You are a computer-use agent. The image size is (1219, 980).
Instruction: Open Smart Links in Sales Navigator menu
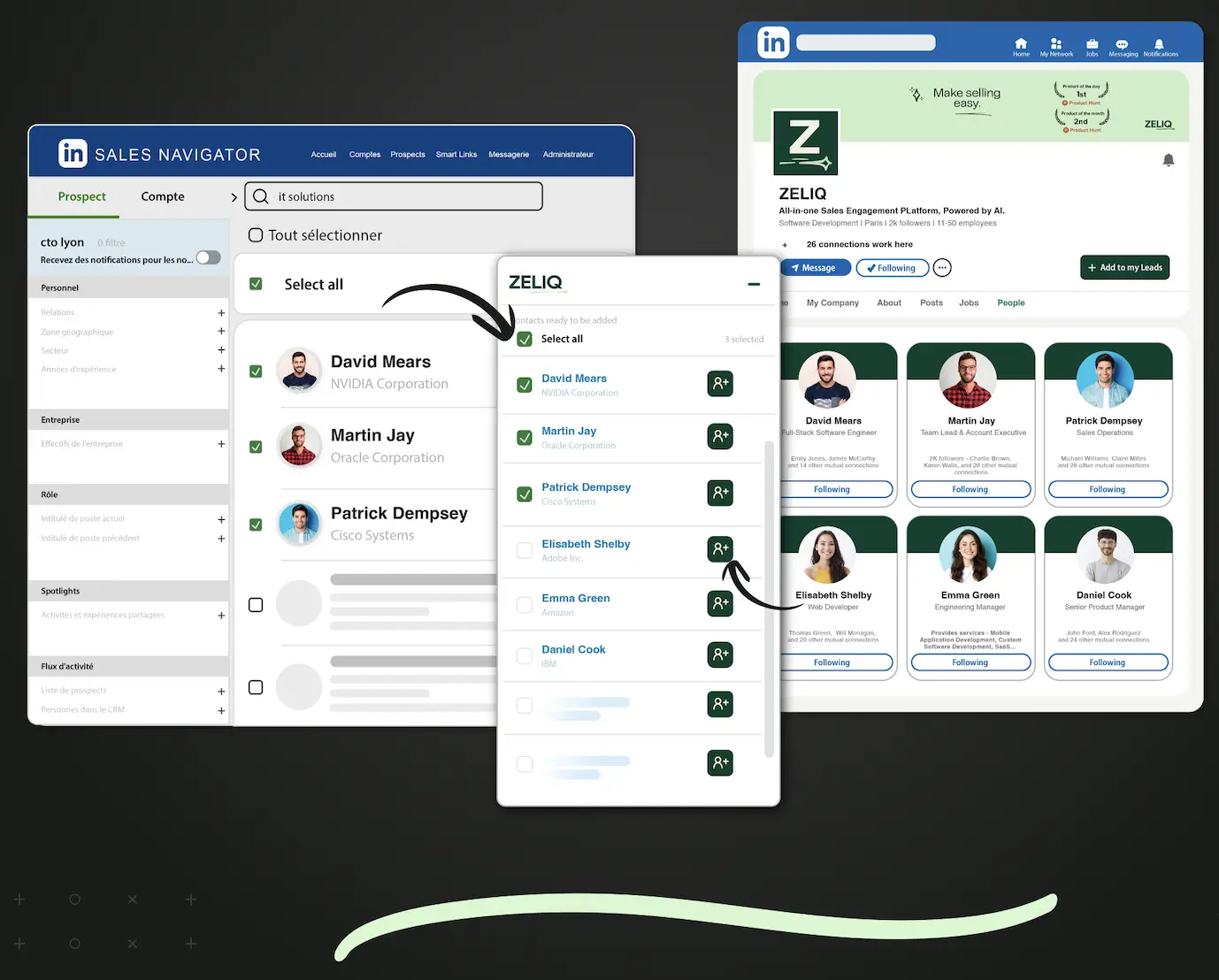tap(456, 155)
